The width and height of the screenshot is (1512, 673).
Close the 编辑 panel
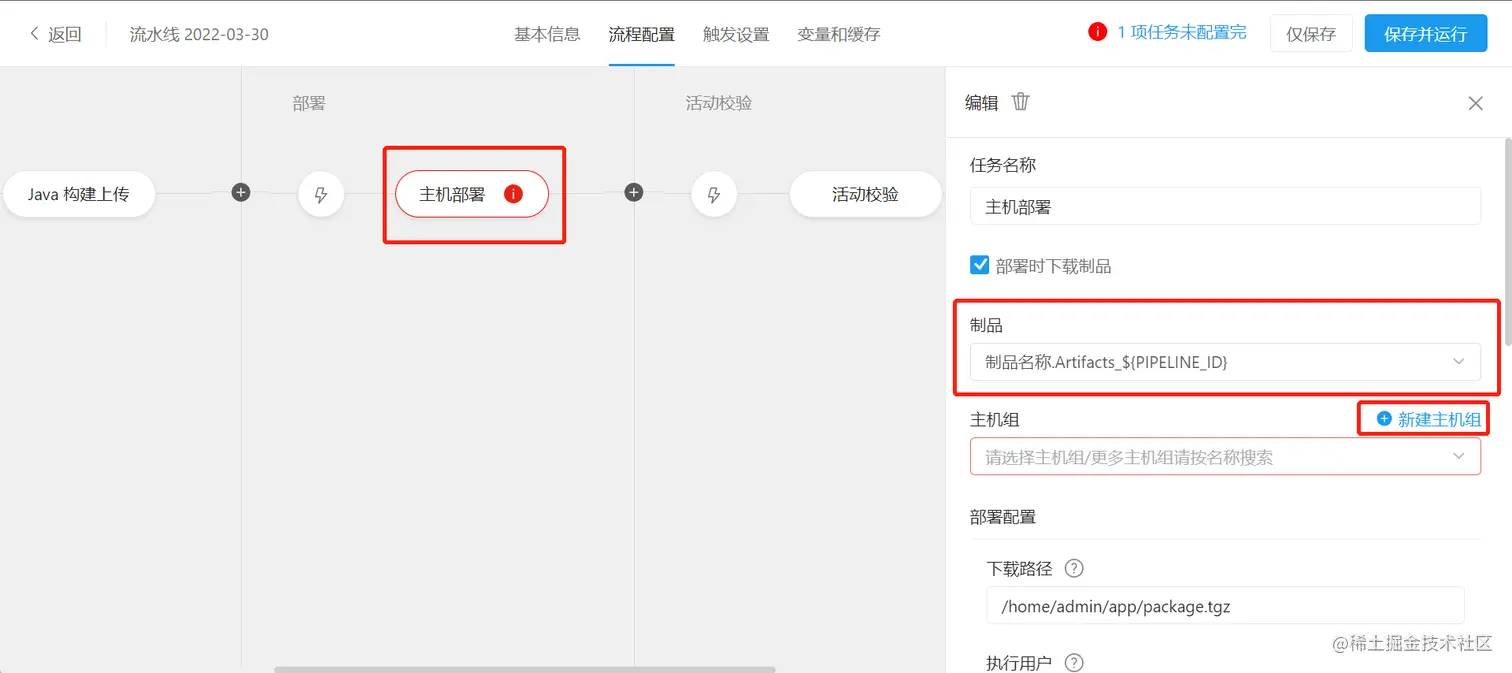pos(1475,103)
